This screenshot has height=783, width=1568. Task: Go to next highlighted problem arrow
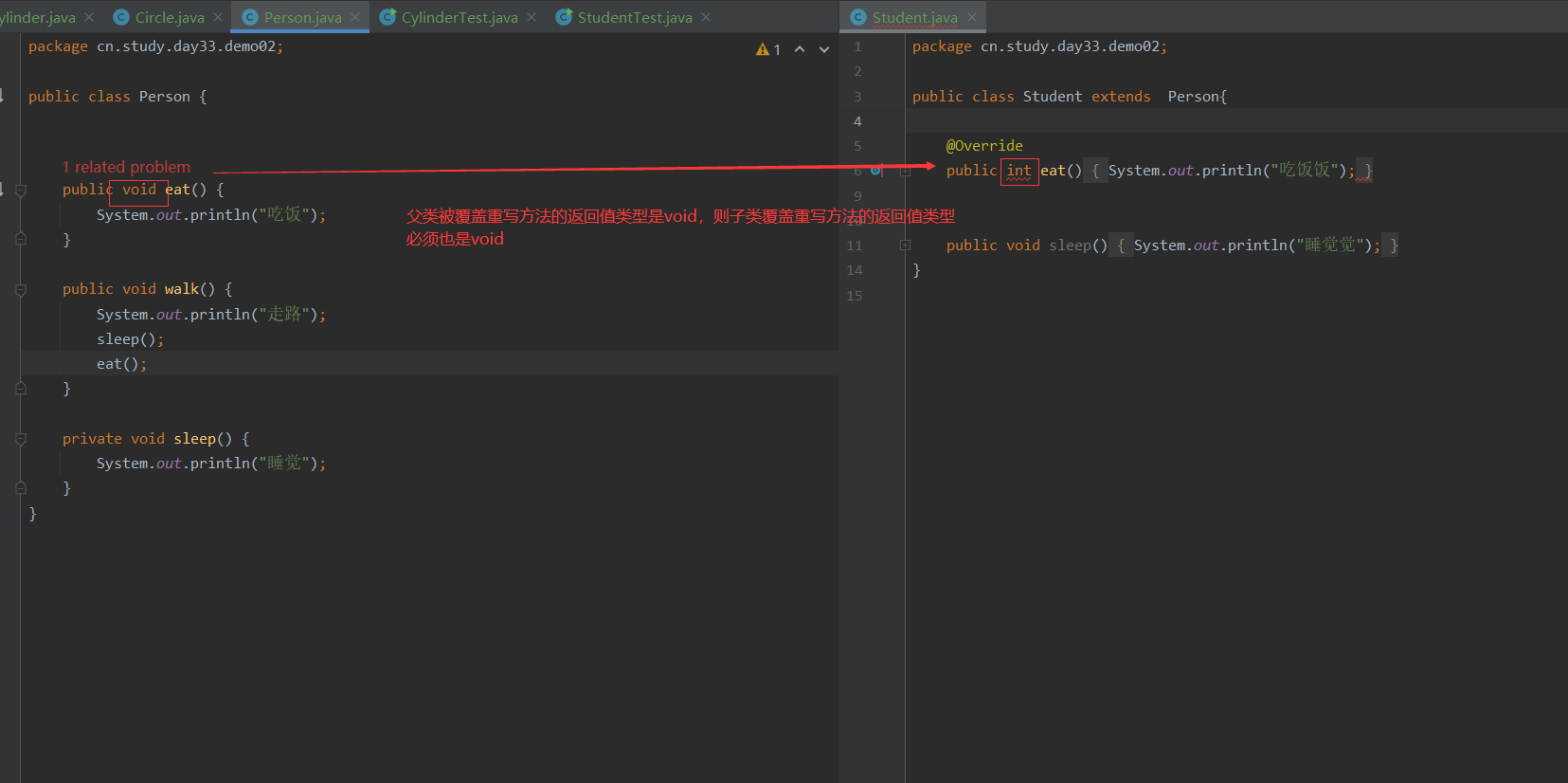coord(824,49)
